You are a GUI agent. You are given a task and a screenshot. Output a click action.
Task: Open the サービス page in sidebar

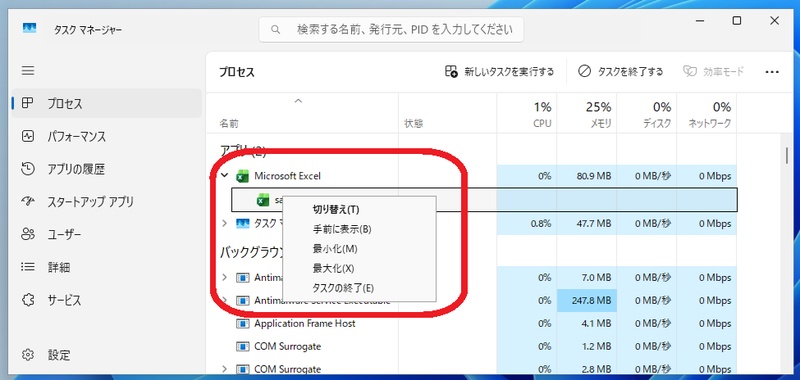[107, 299]
